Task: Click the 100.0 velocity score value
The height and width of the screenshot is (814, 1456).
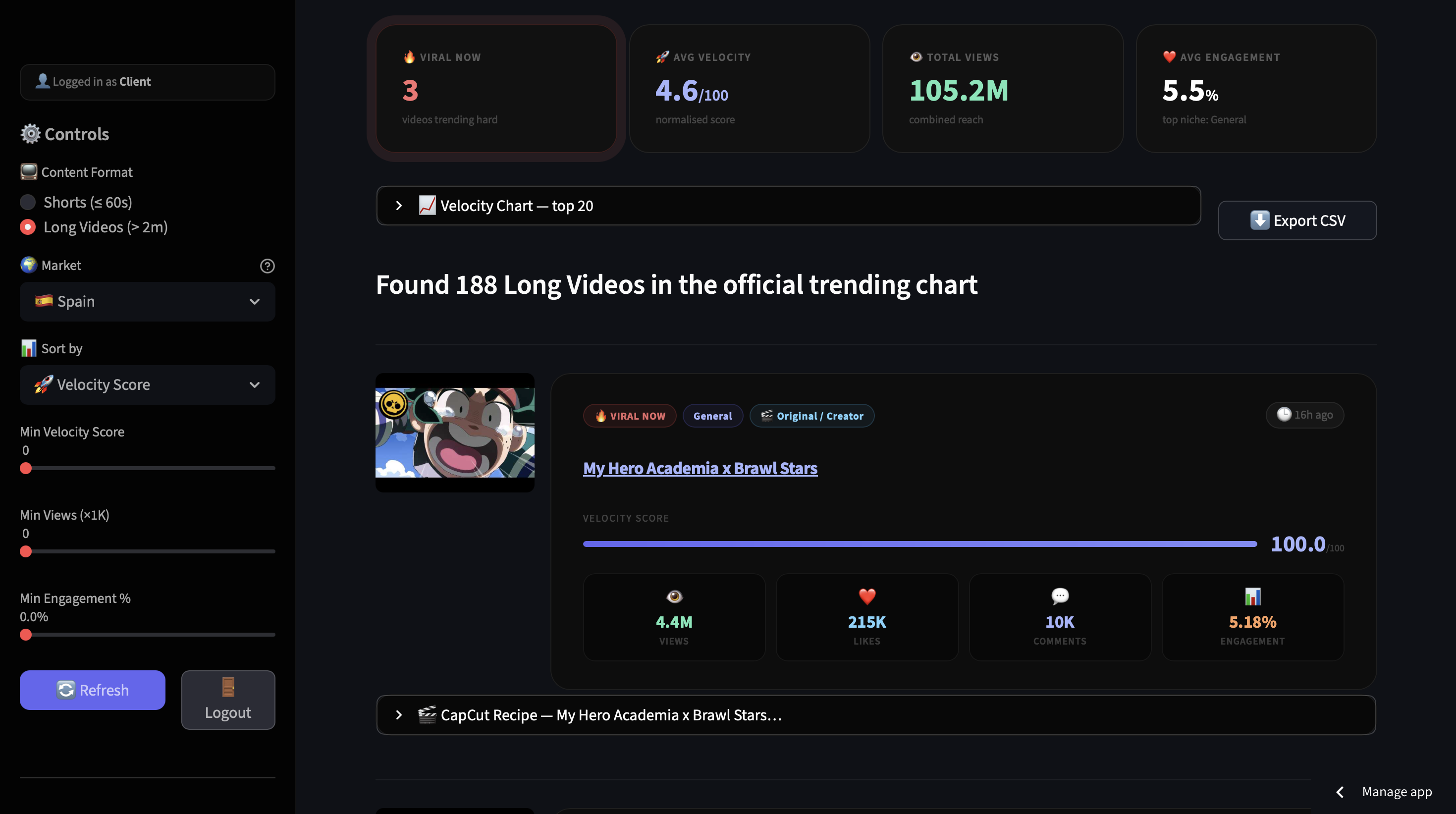Action: 1298,544
